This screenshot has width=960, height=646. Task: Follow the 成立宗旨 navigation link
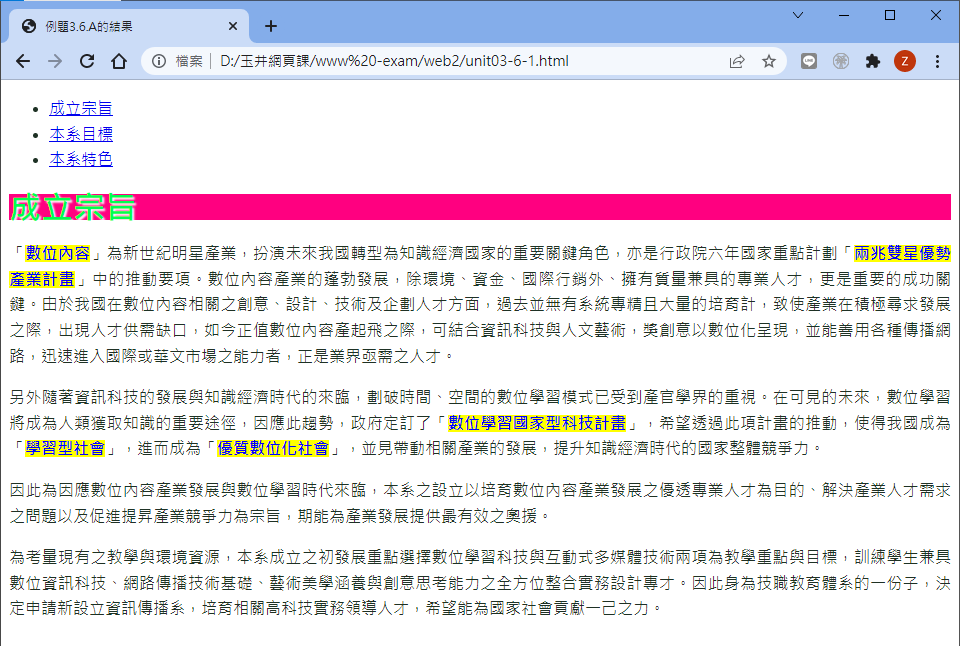tap(81, 108)
